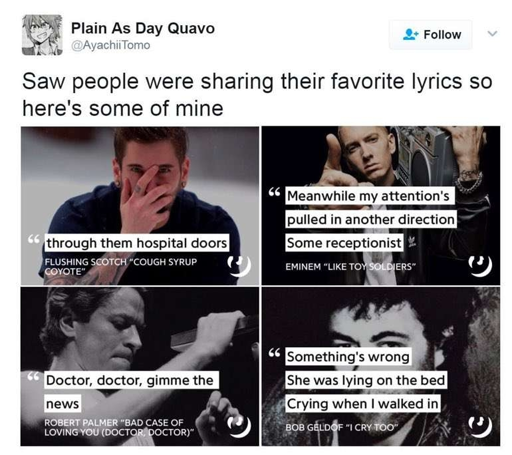Click the quotation mark icon on the Eminem card
Viewport: 512px width, 455px height.
274,192
